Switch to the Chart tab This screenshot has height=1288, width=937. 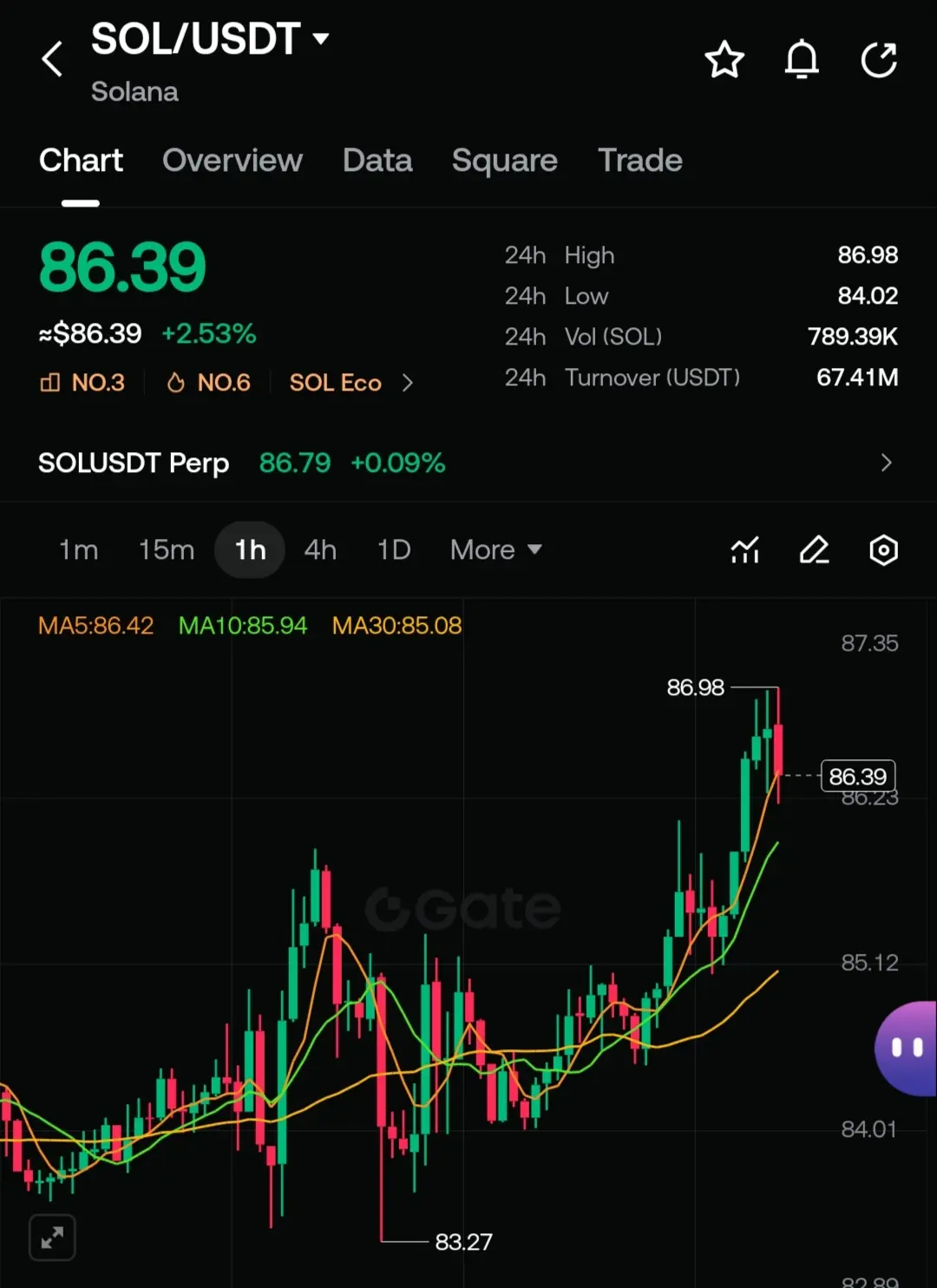(81, 161)
